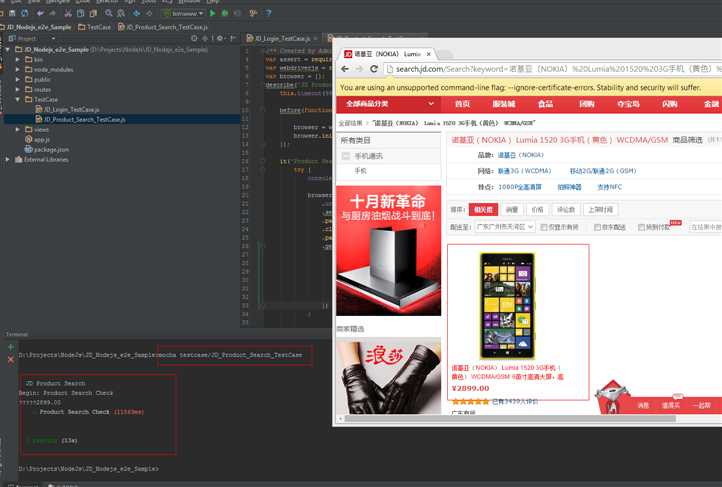Click the Undo arrow in the IDE toolbar
This screenshot has width=722, height=487.
40,13
